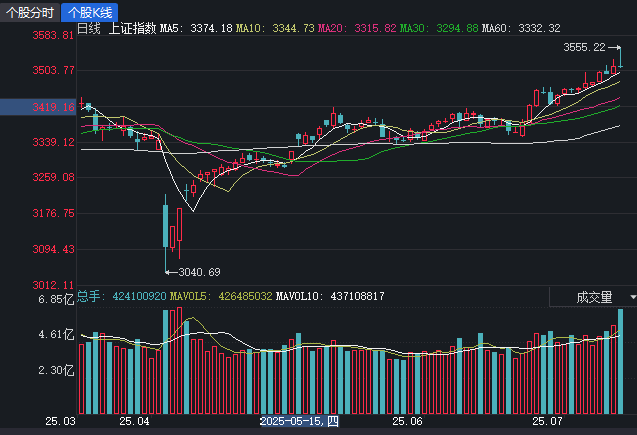The width and height of the screenshot is (637, 435).
Task: Click the tallest volume bar at right edge
Action: pos(620,361)
